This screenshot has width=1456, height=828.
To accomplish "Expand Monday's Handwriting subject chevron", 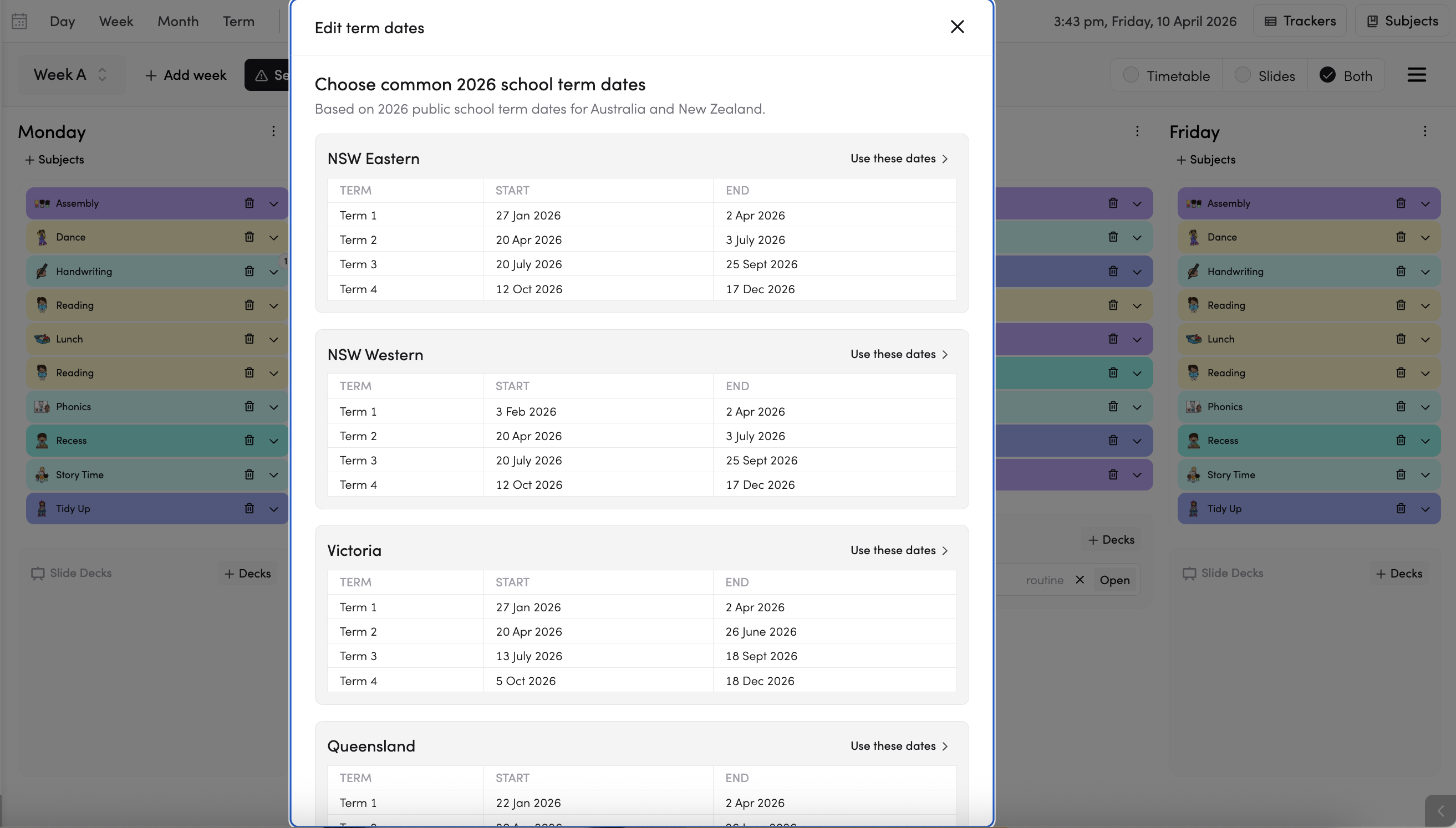I will click(x=273, y=272).
